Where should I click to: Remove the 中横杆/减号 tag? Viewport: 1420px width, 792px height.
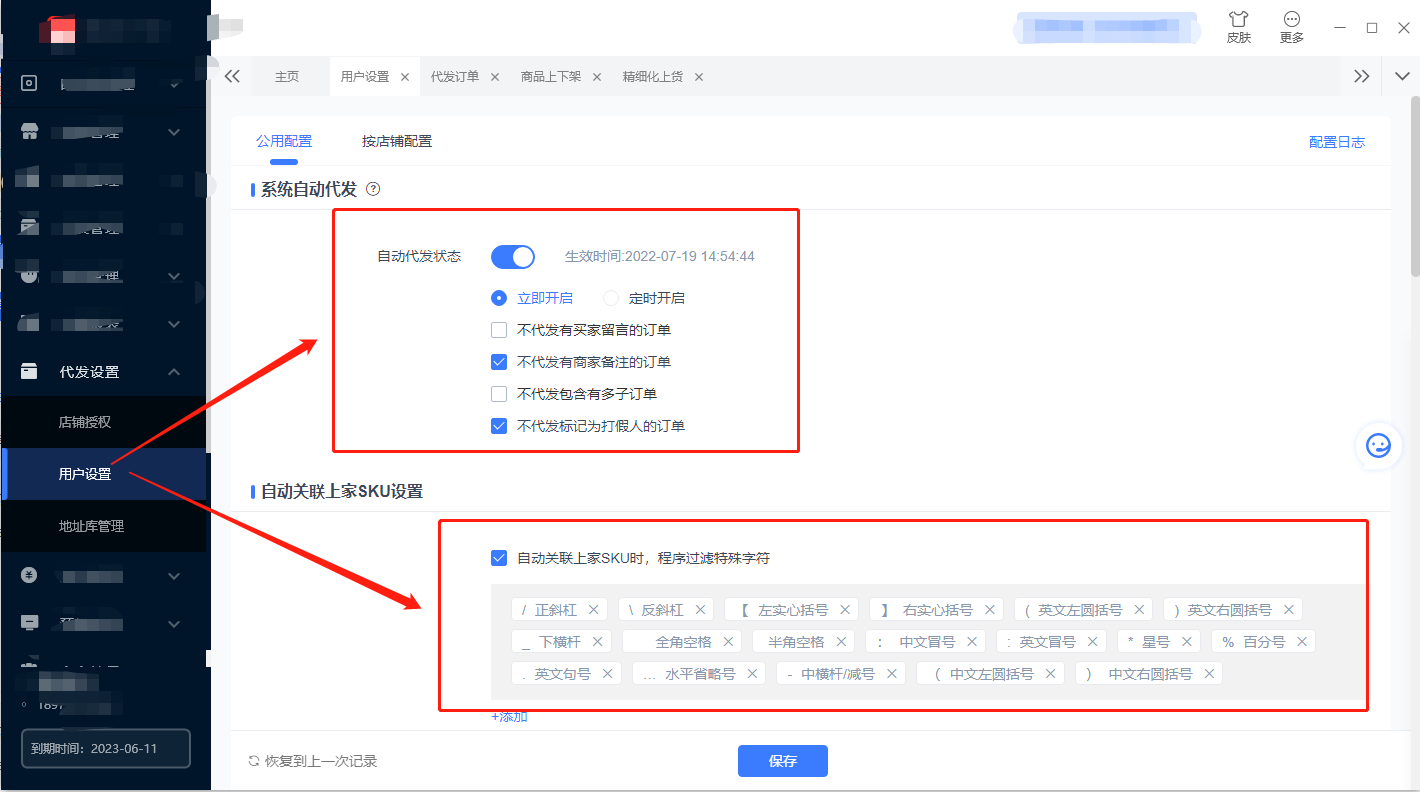point(891,674)
